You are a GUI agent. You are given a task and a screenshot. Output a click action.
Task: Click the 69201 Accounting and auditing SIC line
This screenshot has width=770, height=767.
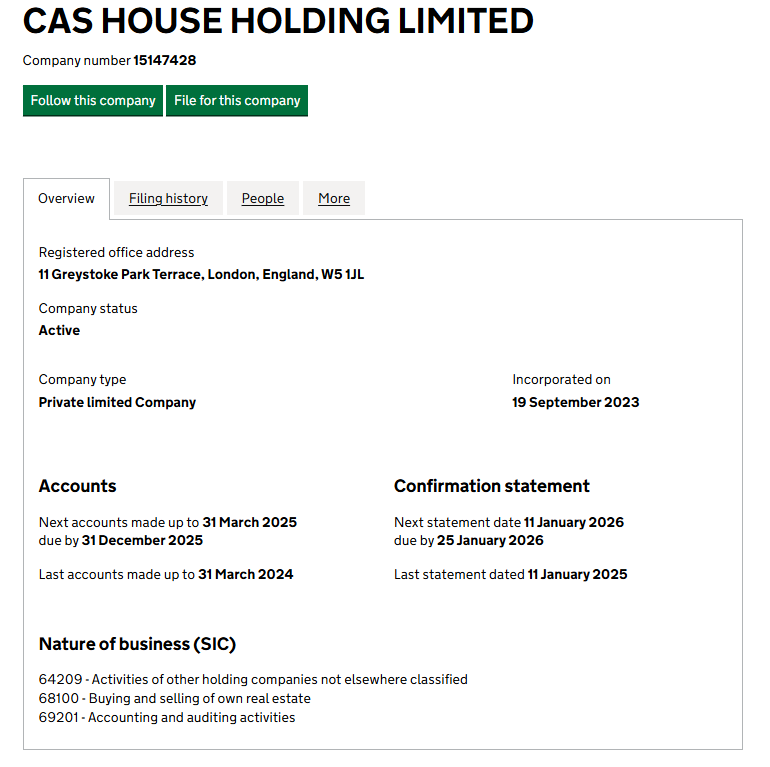coord(167,717)
